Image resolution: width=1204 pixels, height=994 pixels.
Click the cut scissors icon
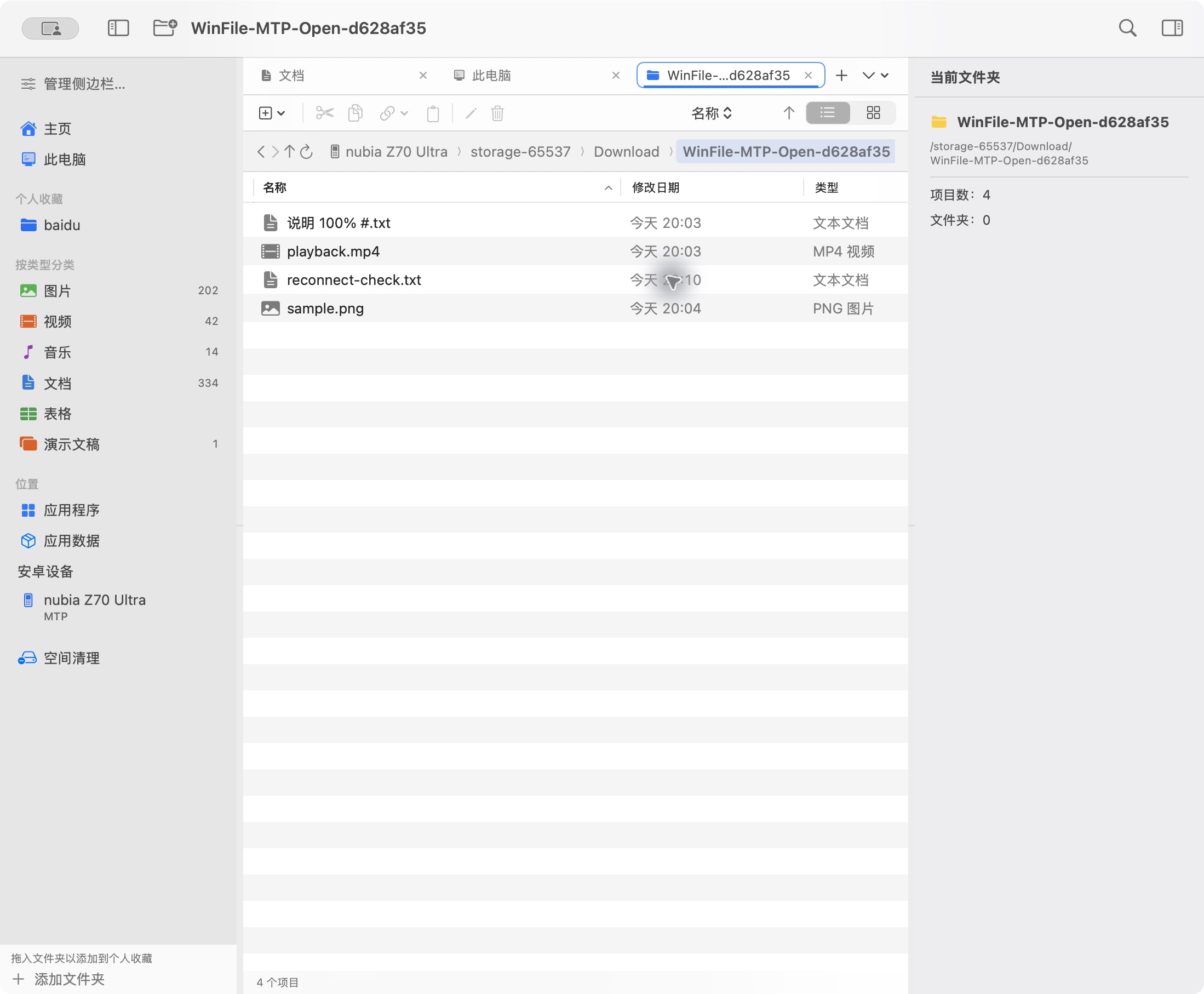pyautogui.click(x=324, y=113)
